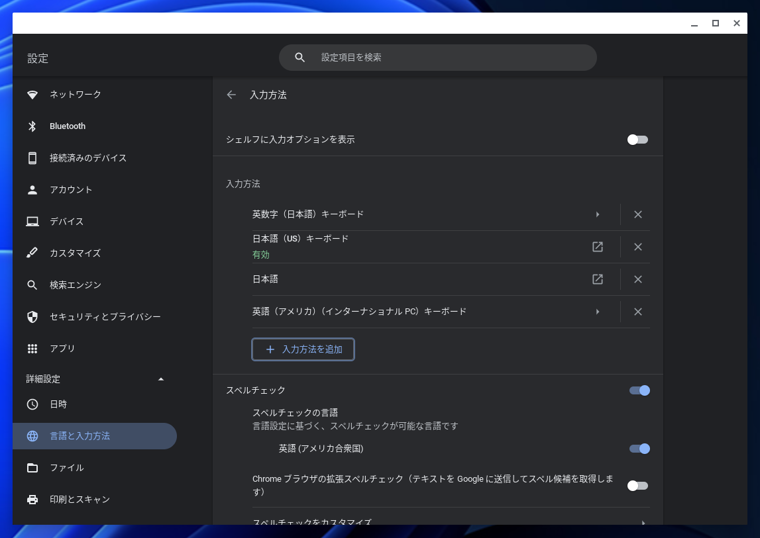Click the 設定 title text
Screen dimensions: 760x538
(x=38, y=59)
